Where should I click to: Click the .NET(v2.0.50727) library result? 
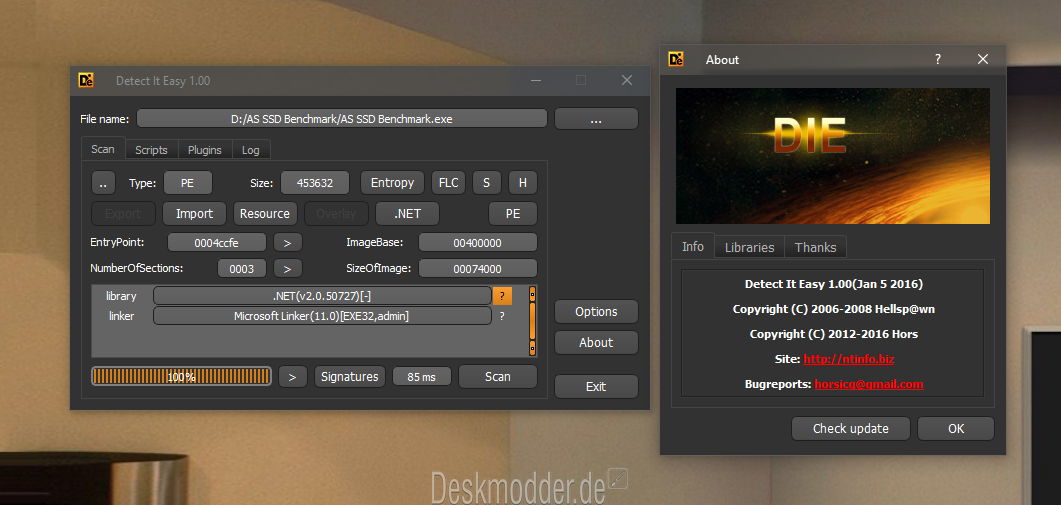click(x=322, y=296)
